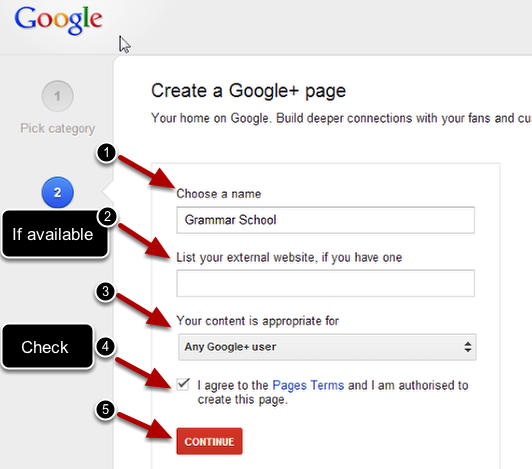Click the 'Create a Google+ page' heading
The width and height of the screenshot is (532, 469).
pyautogui.click(x=248, y=91)
